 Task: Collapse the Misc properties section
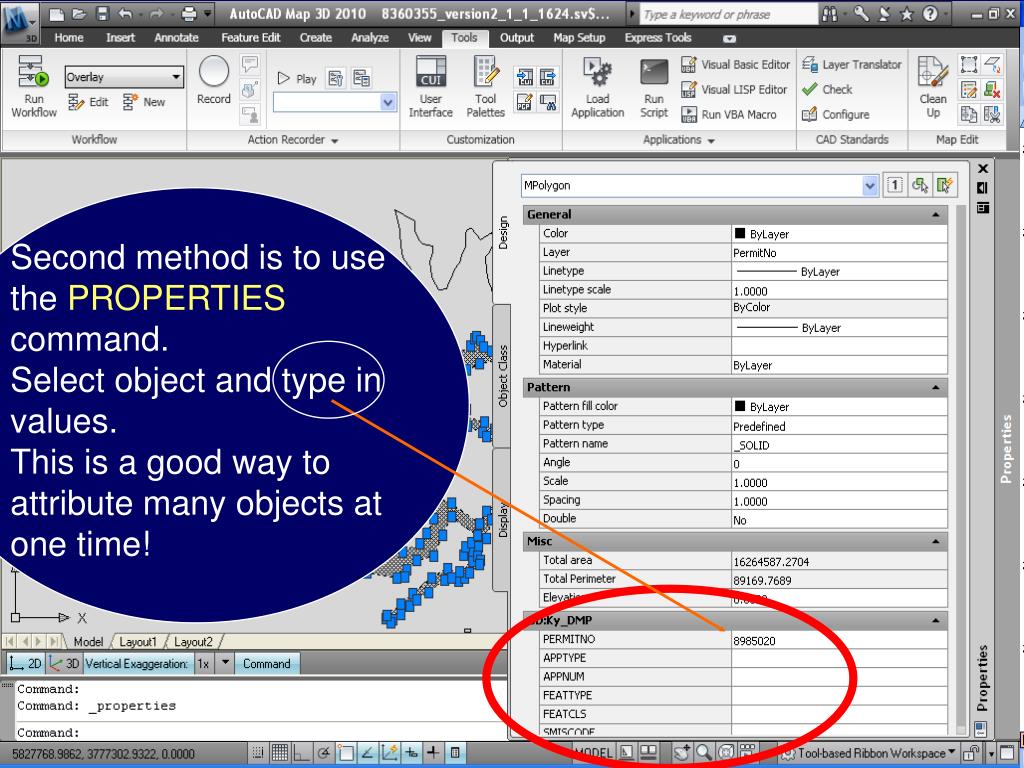click(x=935, y=541)
